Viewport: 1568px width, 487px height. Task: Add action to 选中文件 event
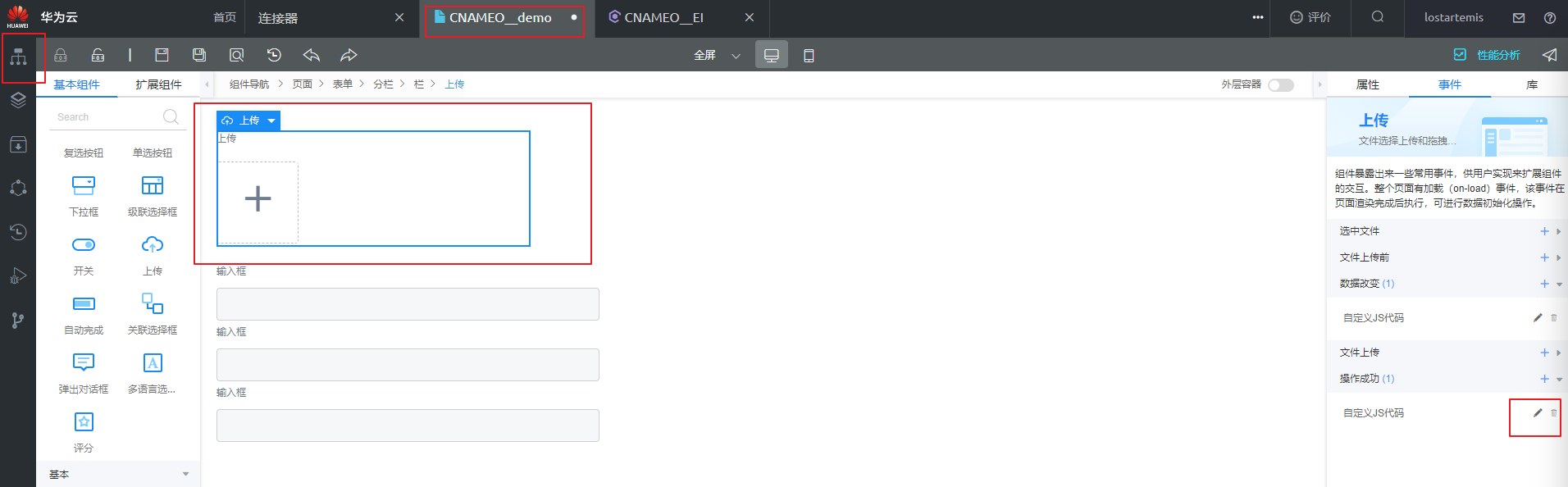pos(1544,231)
